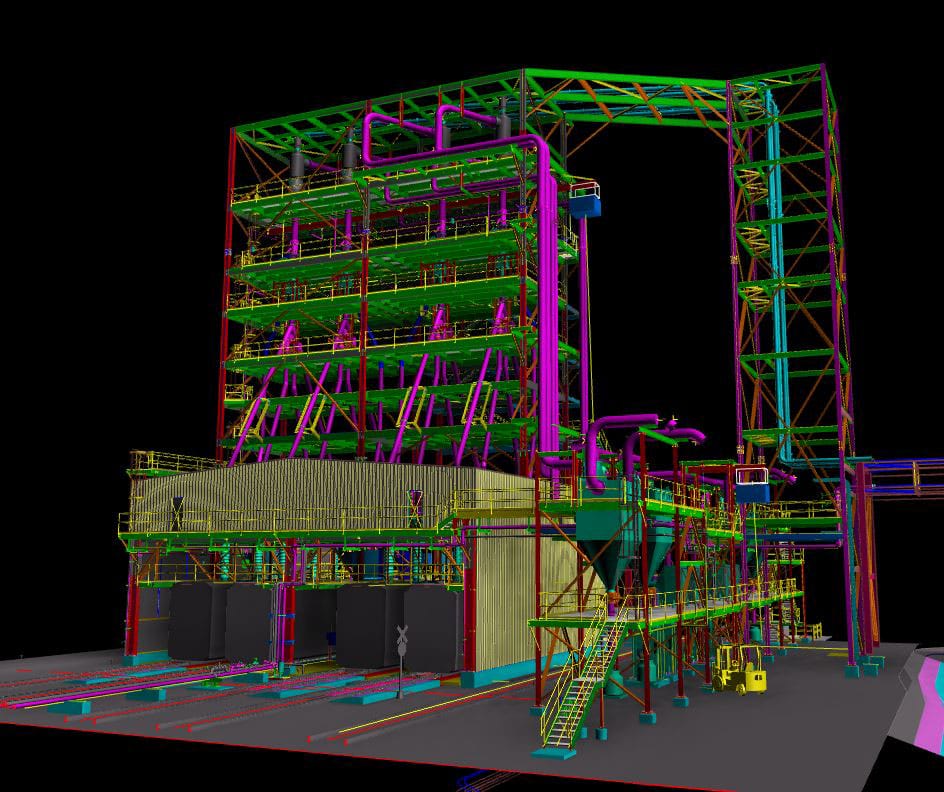Select the horizontal pipe rack at far right
This screenshot has width=944, height=792.
(x=905, y=474)
